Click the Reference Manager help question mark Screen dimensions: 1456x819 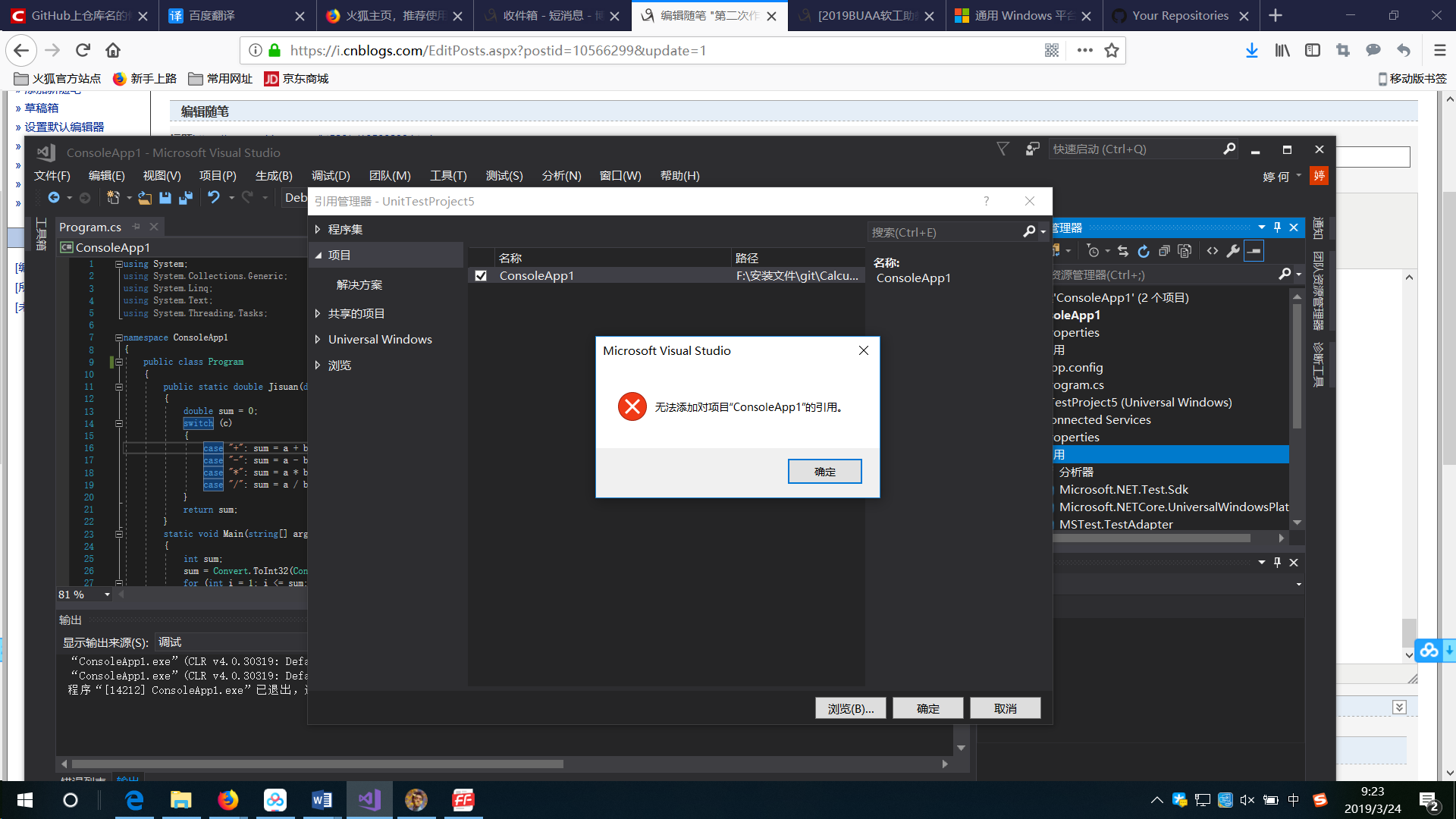(986, 201)
